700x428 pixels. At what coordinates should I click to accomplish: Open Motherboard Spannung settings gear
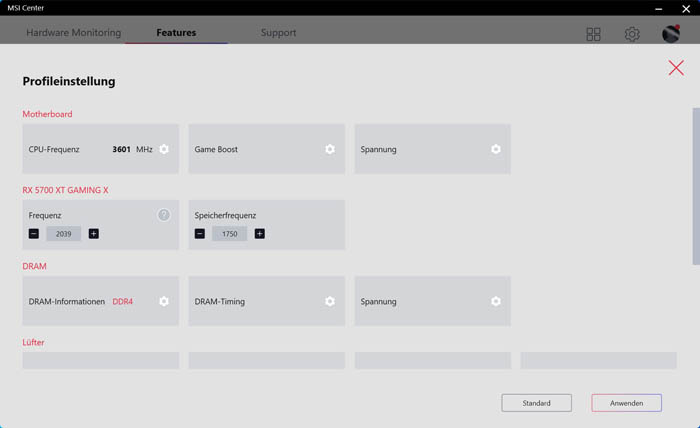click(x=496, y=149)
